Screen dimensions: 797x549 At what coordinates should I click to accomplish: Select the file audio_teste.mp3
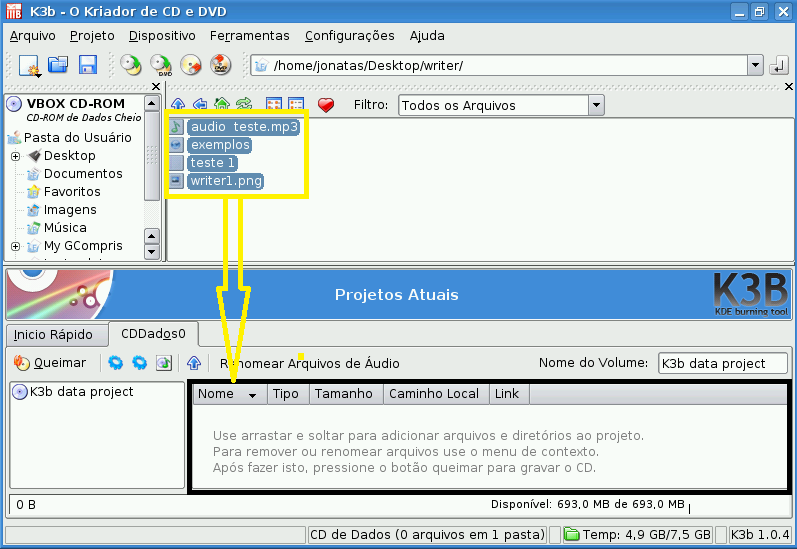(x=244, y=127)
